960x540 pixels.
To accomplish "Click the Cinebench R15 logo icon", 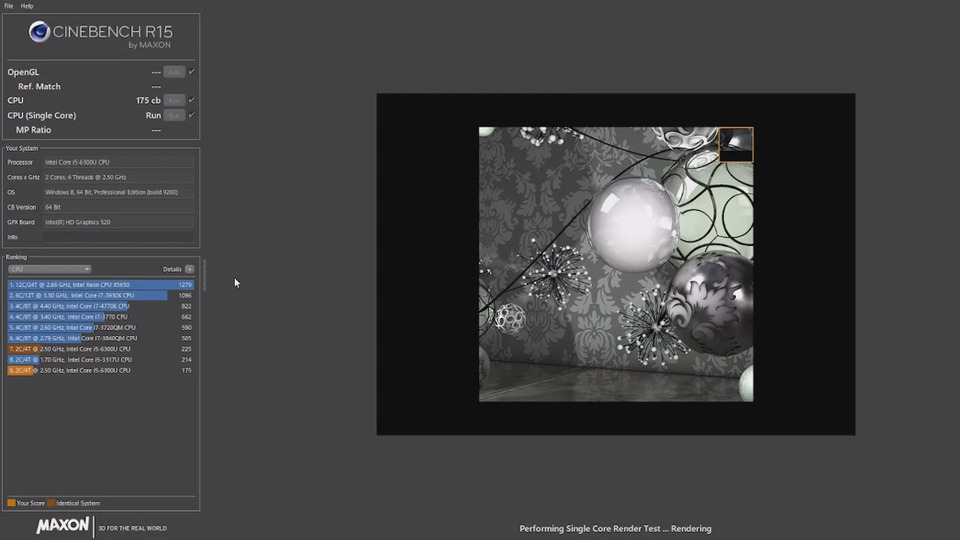I will click(x=39, y=32).
